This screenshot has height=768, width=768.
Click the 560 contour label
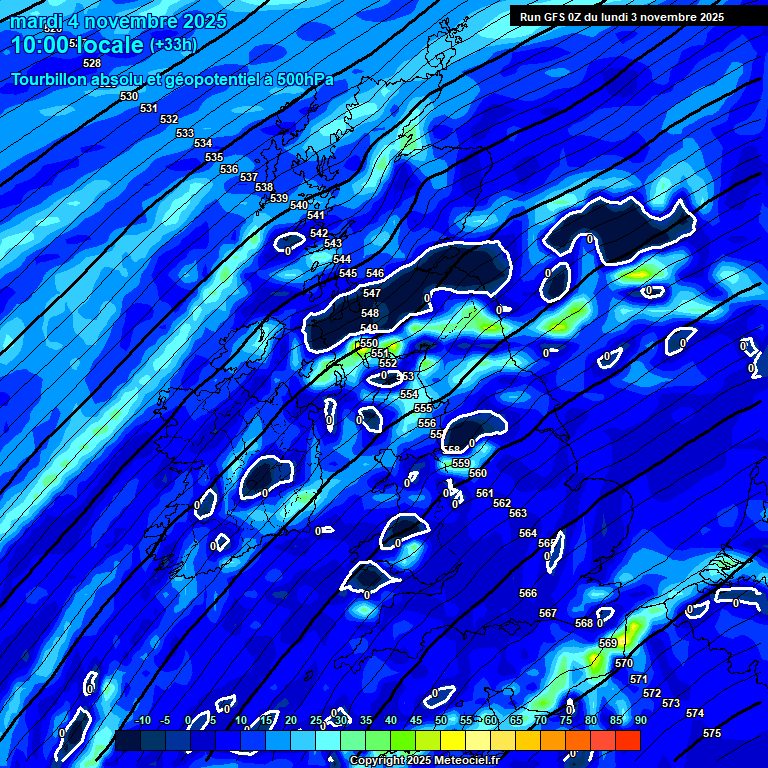478,473
